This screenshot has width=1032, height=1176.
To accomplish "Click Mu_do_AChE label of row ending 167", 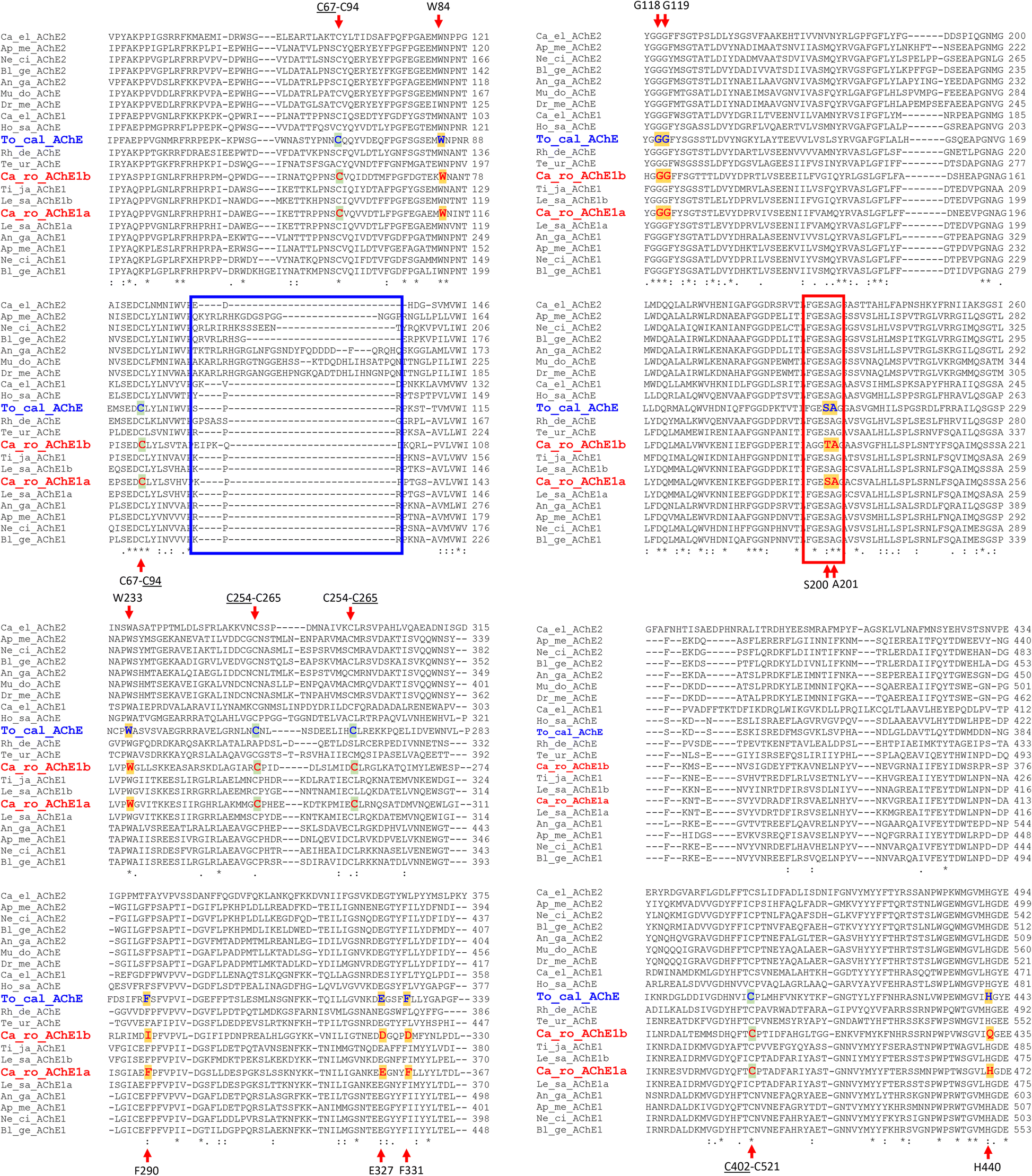I will click(x=31, y=93).
